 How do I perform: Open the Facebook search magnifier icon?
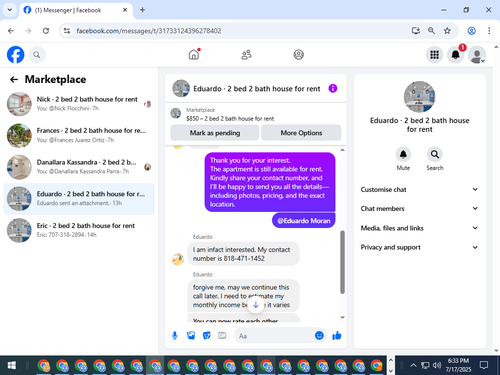tap(37, 55)
